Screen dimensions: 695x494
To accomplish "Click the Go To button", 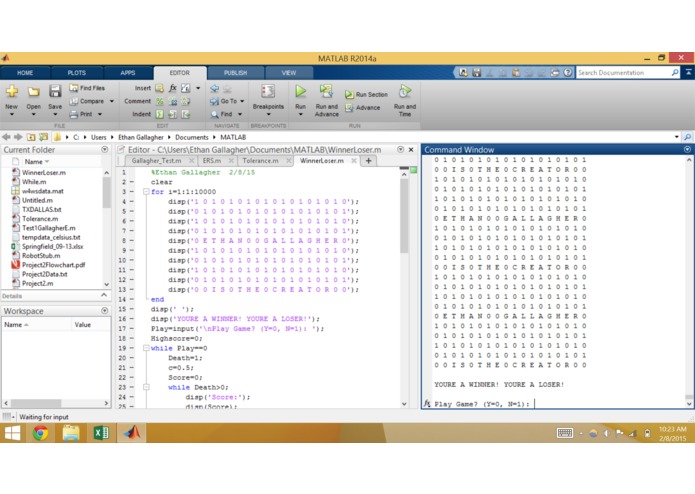I will click(x=224, y=101).
